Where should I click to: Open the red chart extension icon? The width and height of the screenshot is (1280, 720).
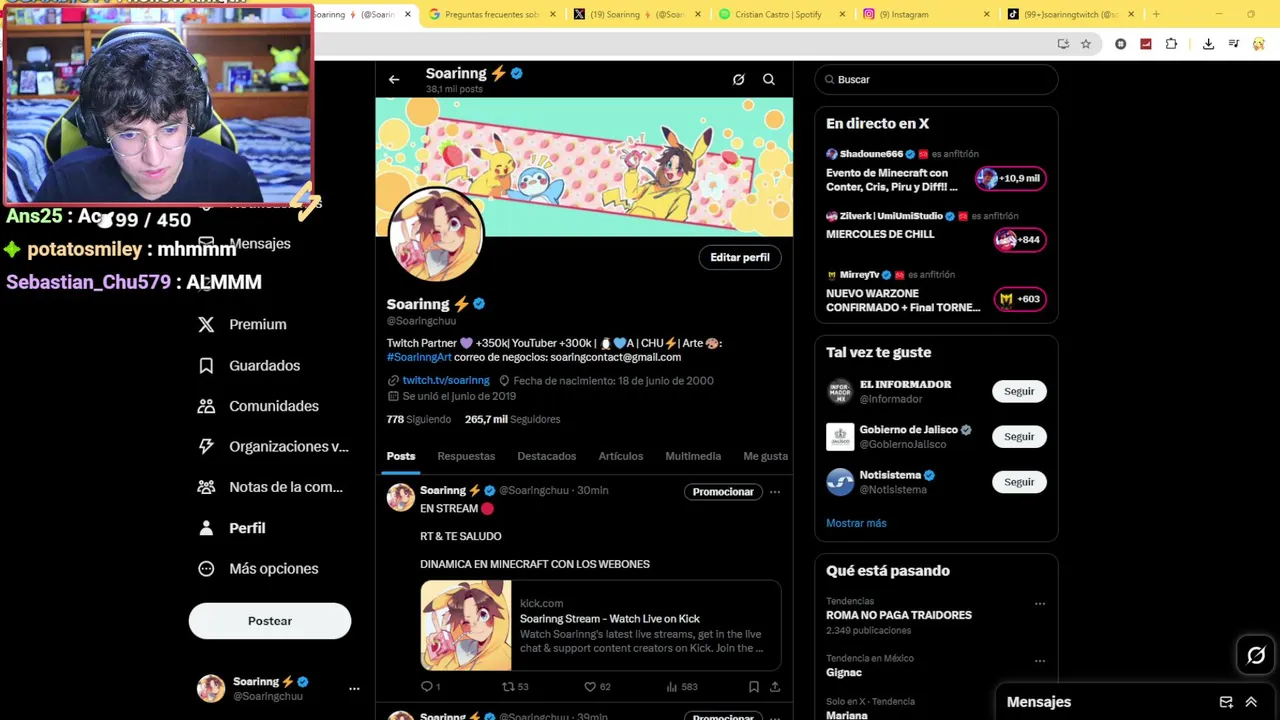(x=1146, y=44)
